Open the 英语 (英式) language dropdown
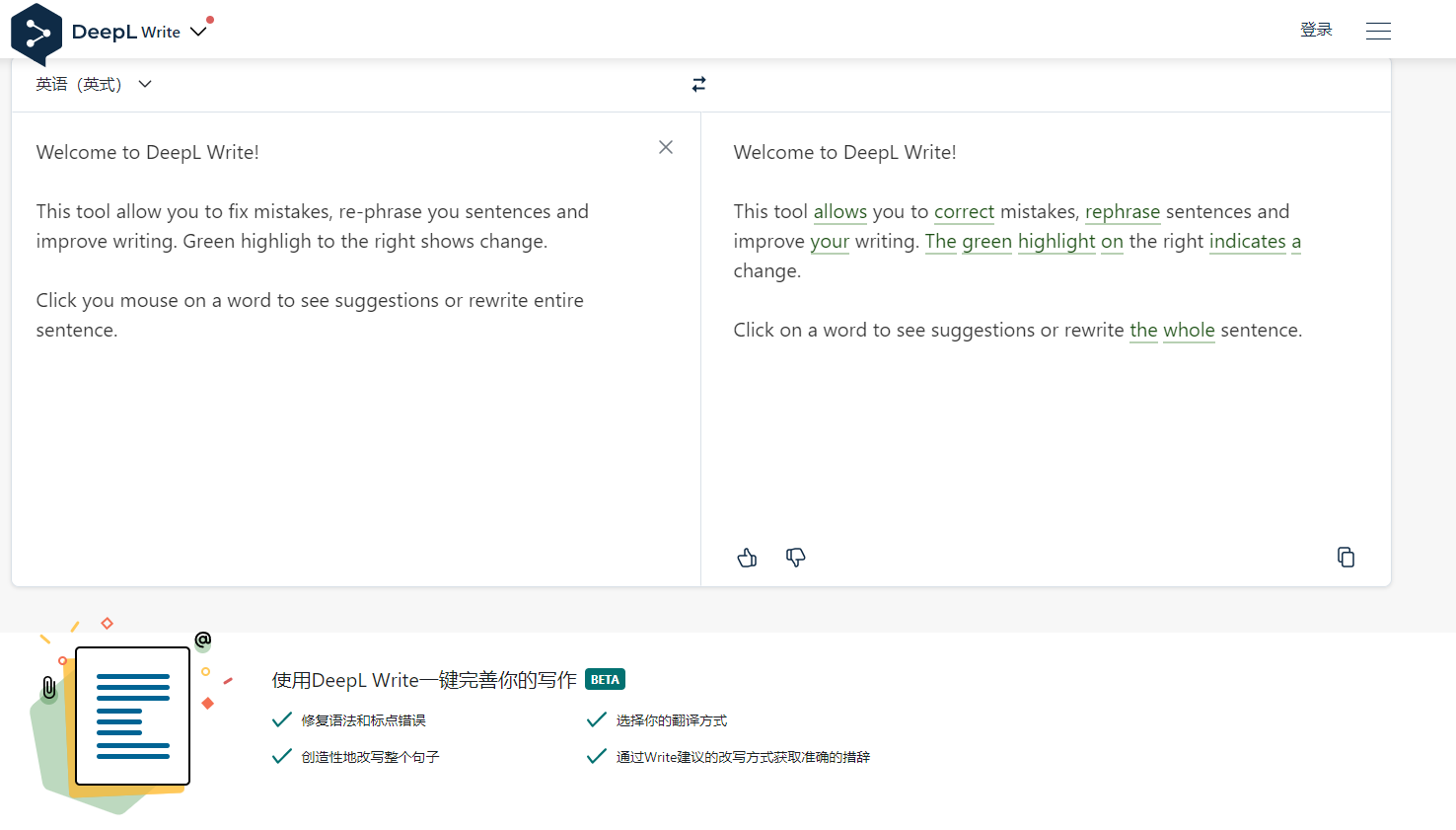The width and height of the screenshot is (1456, 830). click(x=94, y=85)
